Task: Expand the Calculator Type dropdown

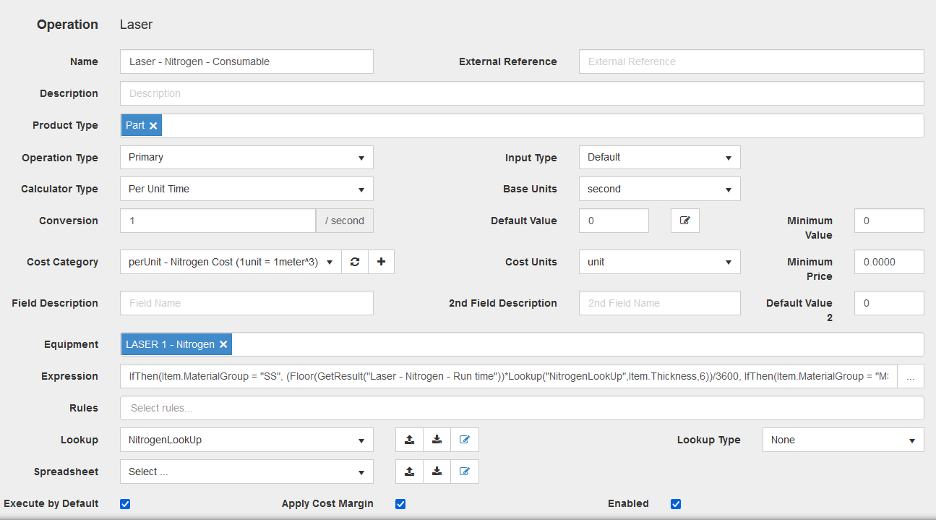Action: (246, 189)
